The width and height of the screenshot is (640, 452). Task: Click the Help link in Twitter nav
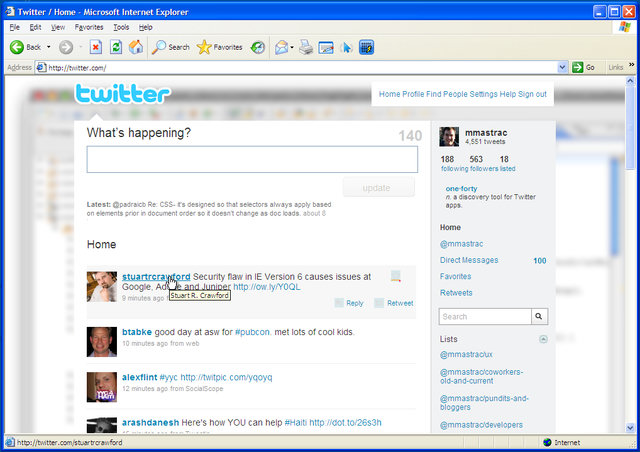tap(508, 94)
